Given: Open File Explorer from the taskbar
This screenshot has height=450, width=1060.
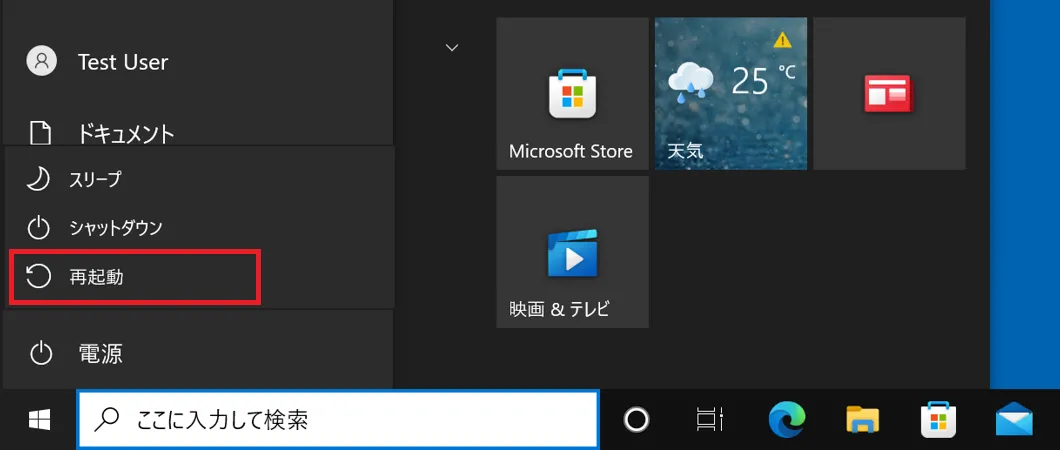Looking at the screenshot, I should 863,420.
